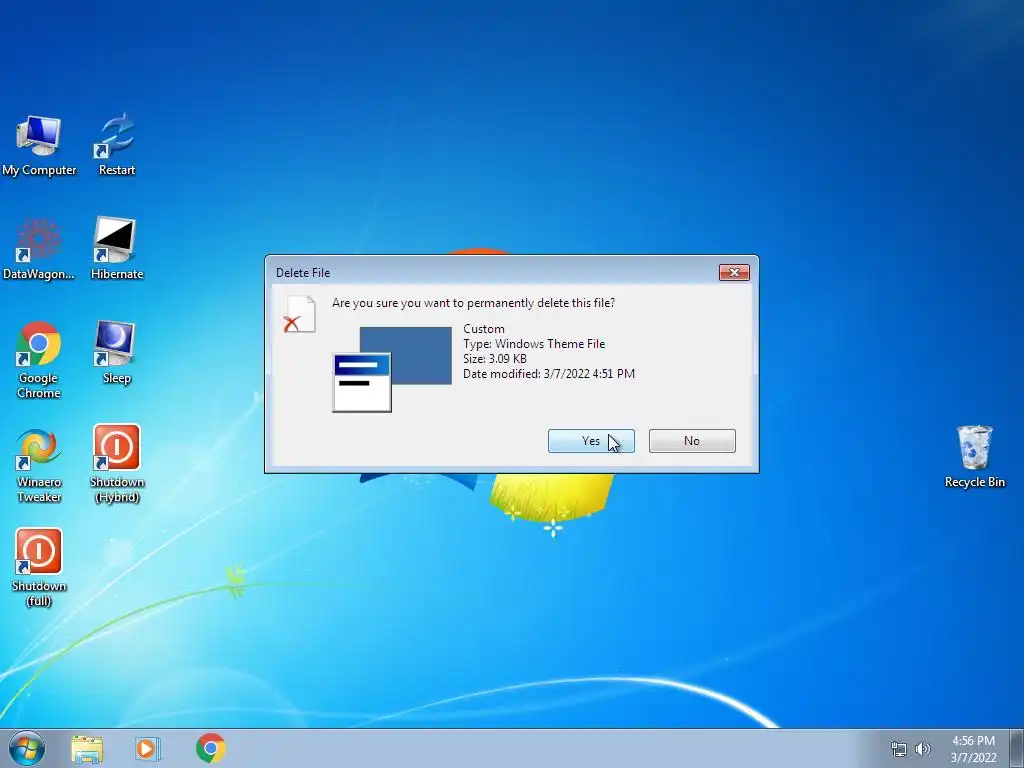Select the DataWagon desktop shortcut
The image size is (1024, 768).
[39, 249]
